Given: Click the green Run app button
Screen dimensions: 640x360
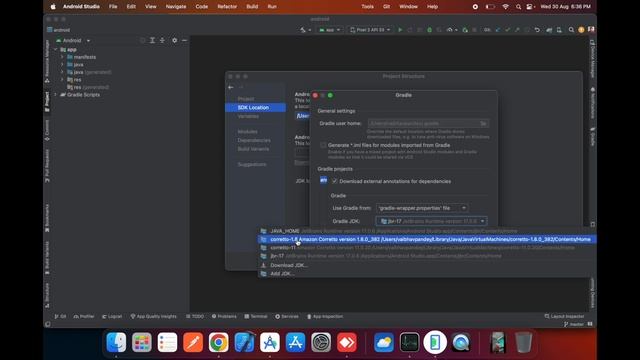Looking at the screenshot, I should [x=400, y=30].
